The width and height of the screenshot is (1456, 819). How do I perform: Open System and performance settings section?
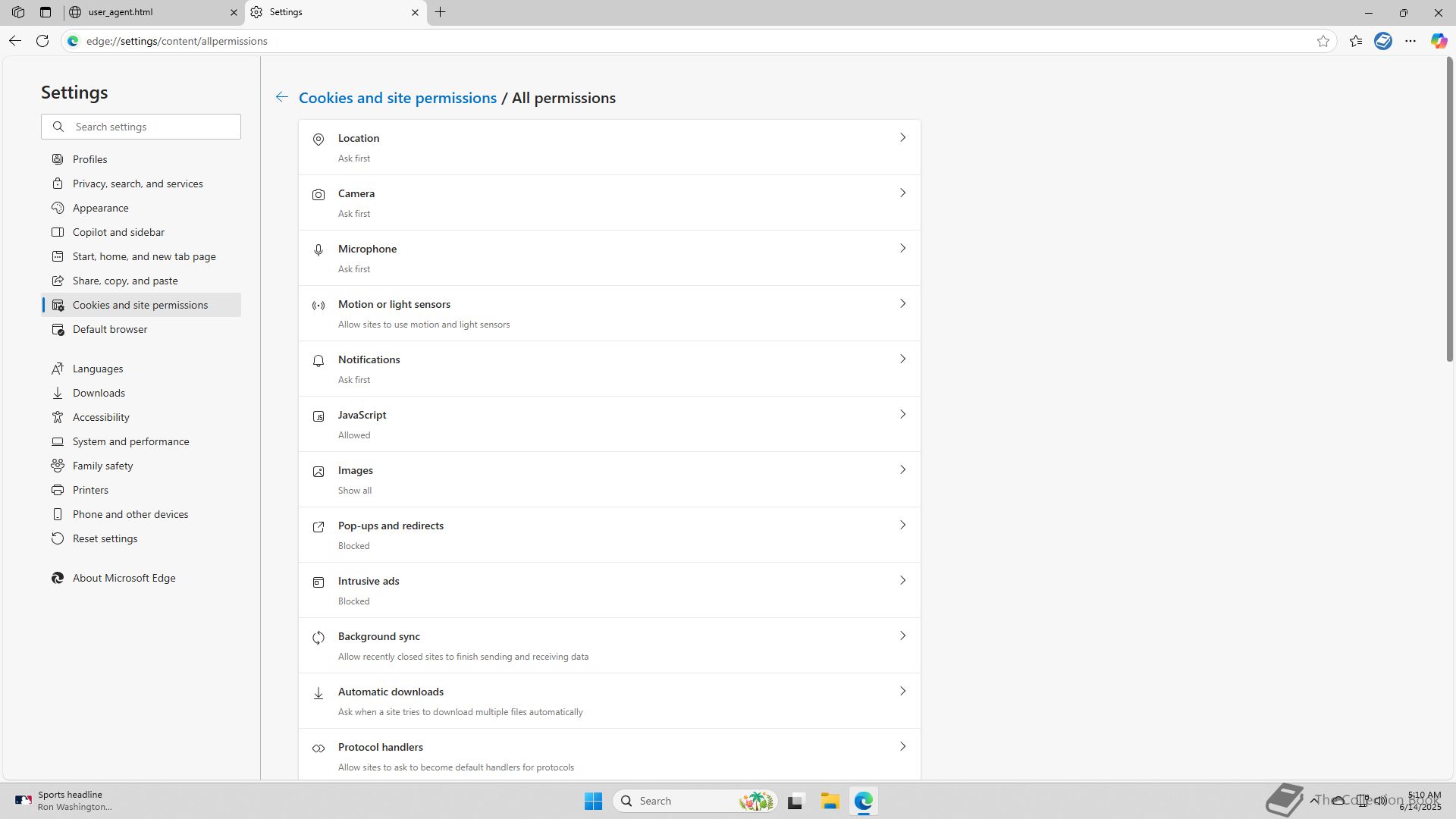click(130, 441)
